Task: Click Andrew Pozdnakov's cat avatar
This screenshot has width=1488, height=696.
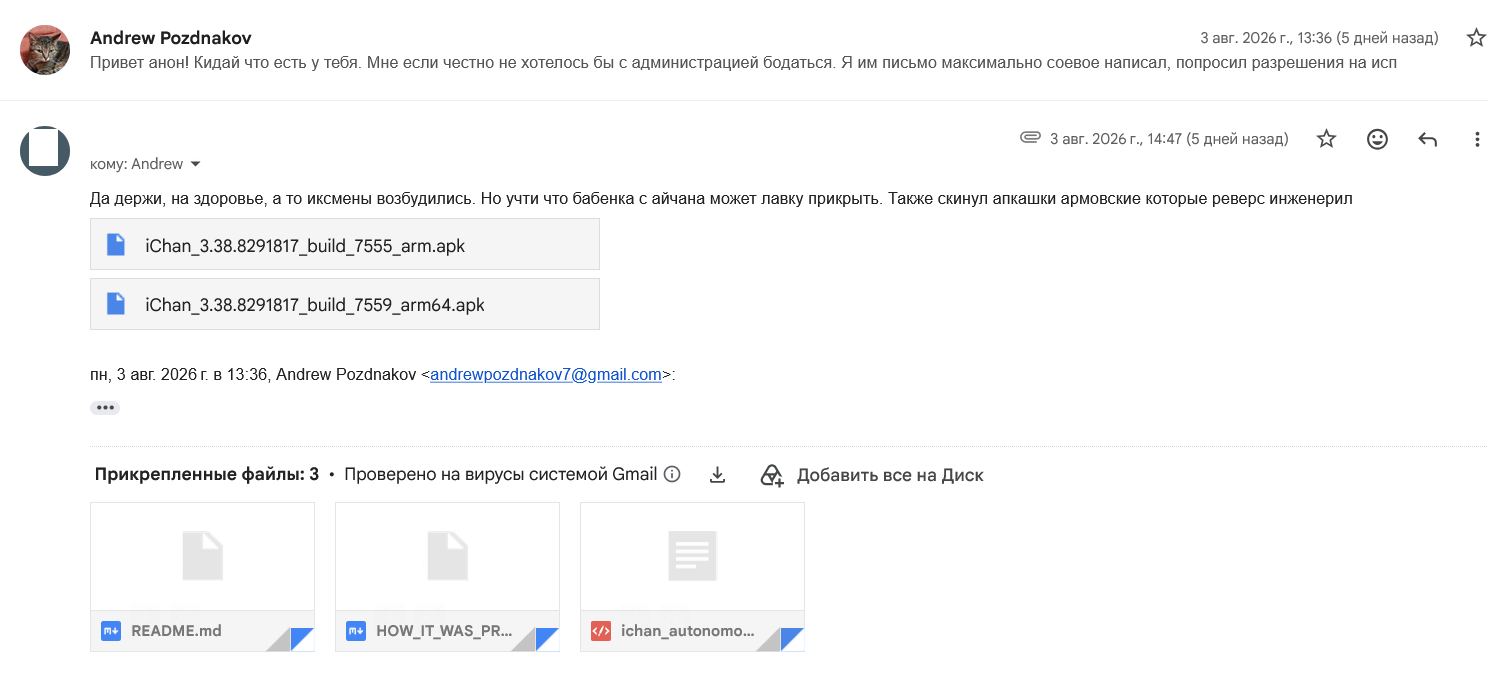Action: click(45, 50)
